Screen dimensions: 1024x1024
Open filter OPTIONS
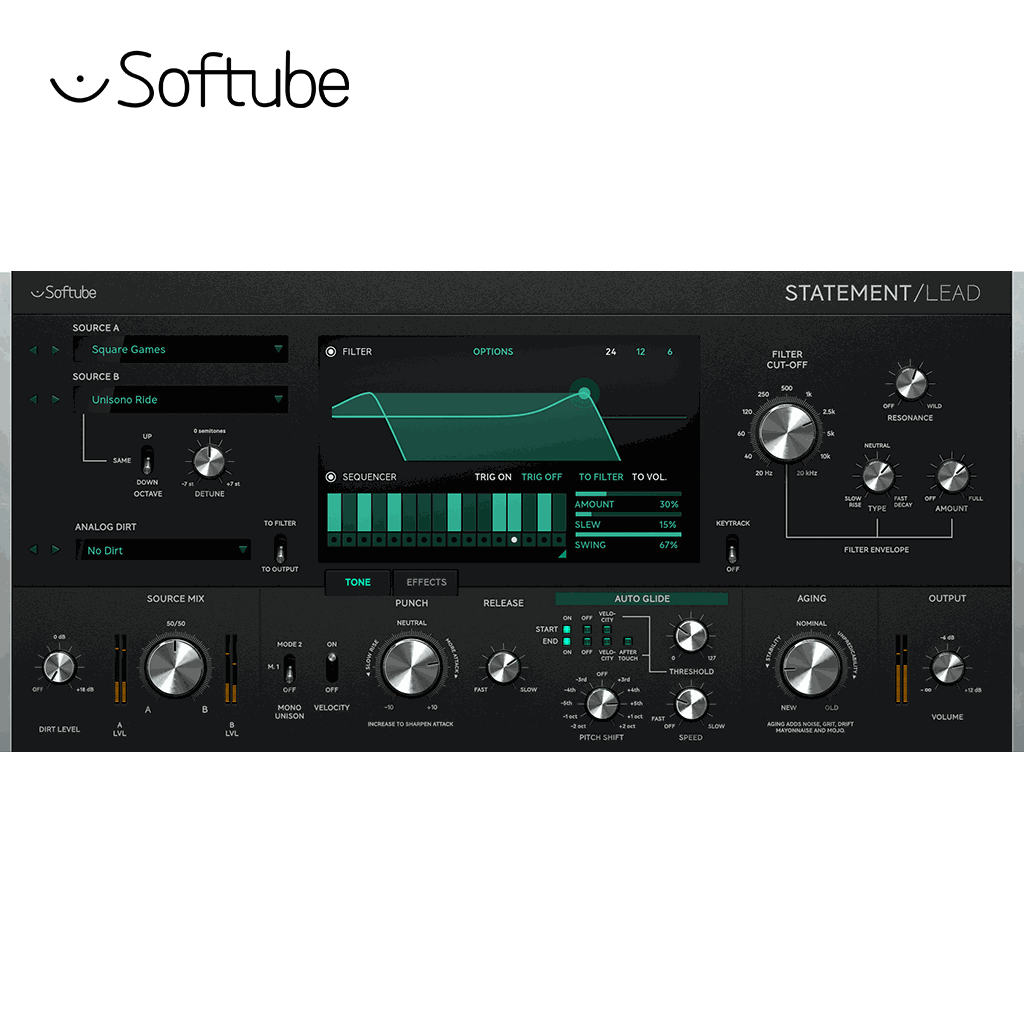click(493, 351)
